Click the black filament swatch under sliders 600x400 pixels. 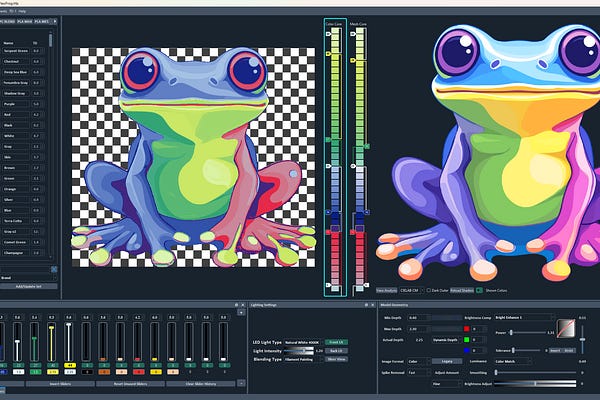click(86, 372)
